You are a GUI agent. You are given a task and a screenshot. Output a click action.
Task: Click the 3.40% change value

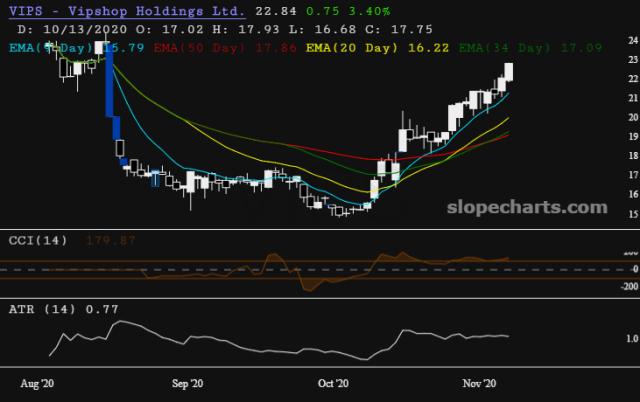[369, 9]
